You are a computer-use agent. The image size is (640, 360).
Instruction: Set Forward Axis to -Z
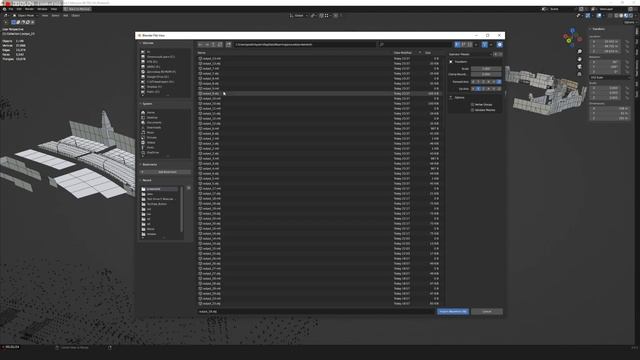(499, 82)
